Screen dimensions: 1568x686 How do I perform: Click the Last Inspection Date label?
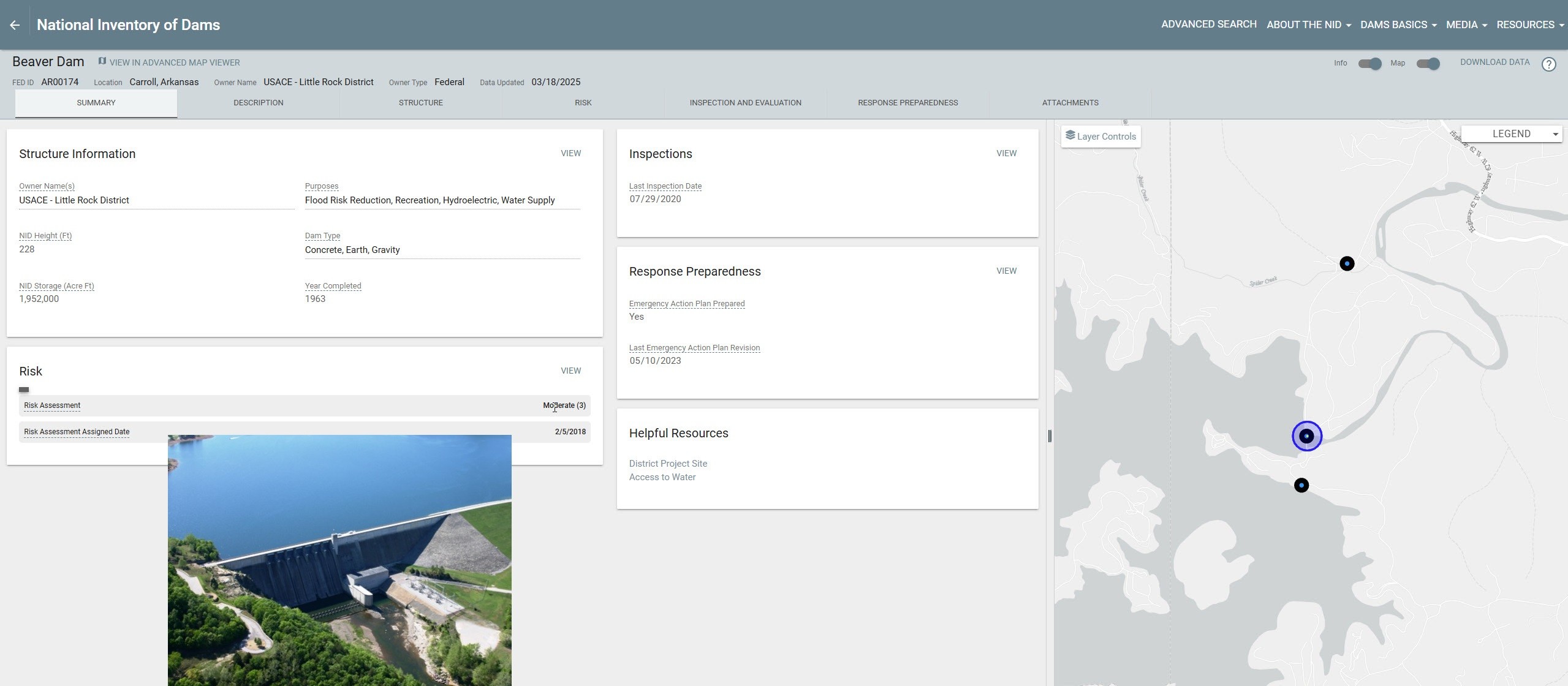(x=665, y=186)
